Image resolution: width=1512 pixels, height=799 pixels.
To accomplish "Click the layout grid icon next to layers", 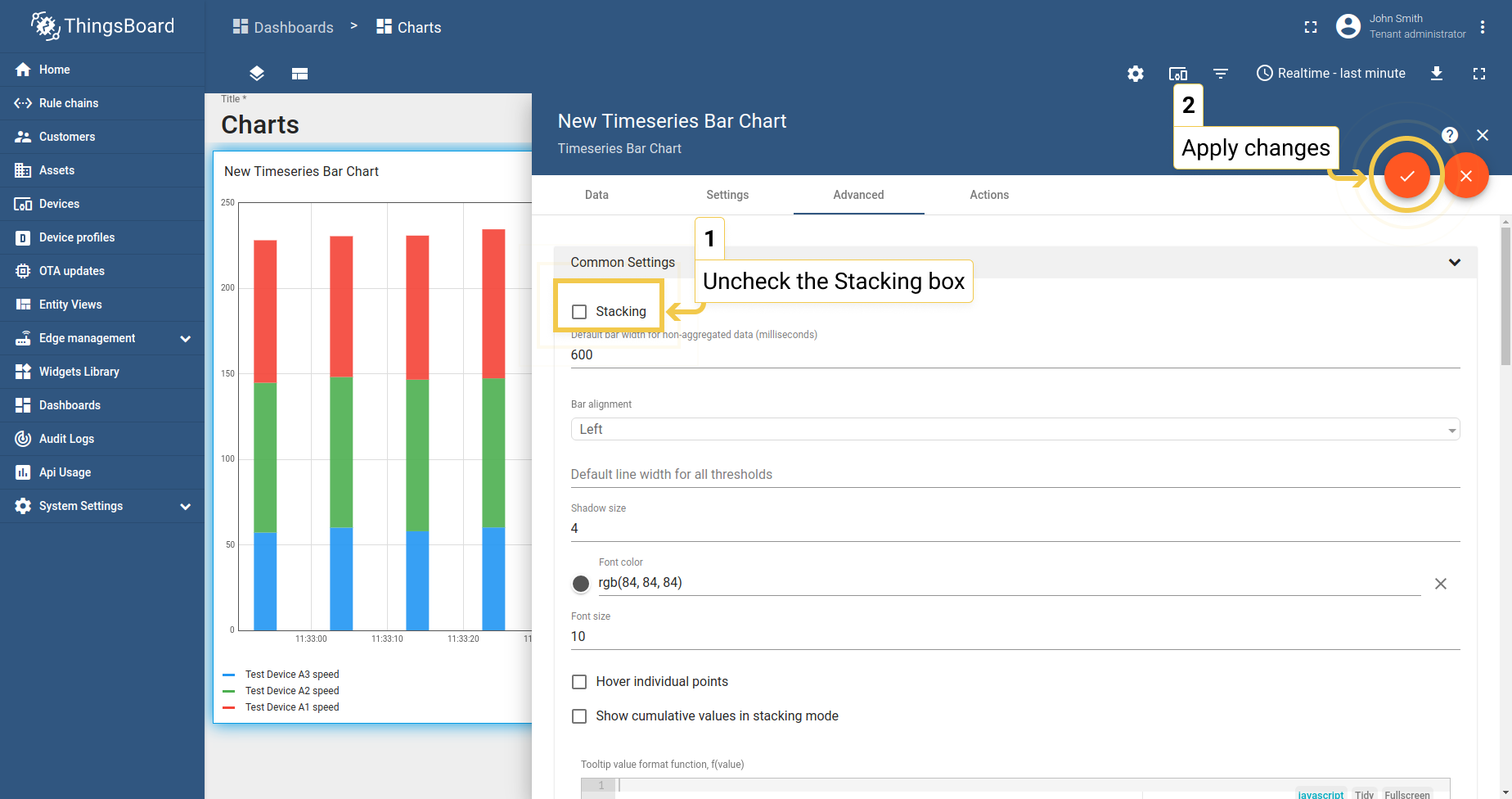I will (299, 74).
